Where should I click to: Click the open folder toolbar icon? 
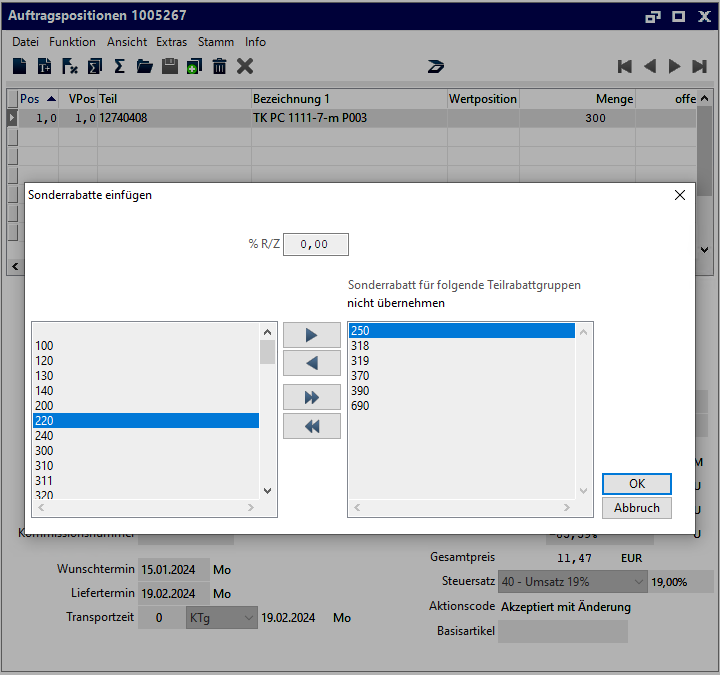145,66
